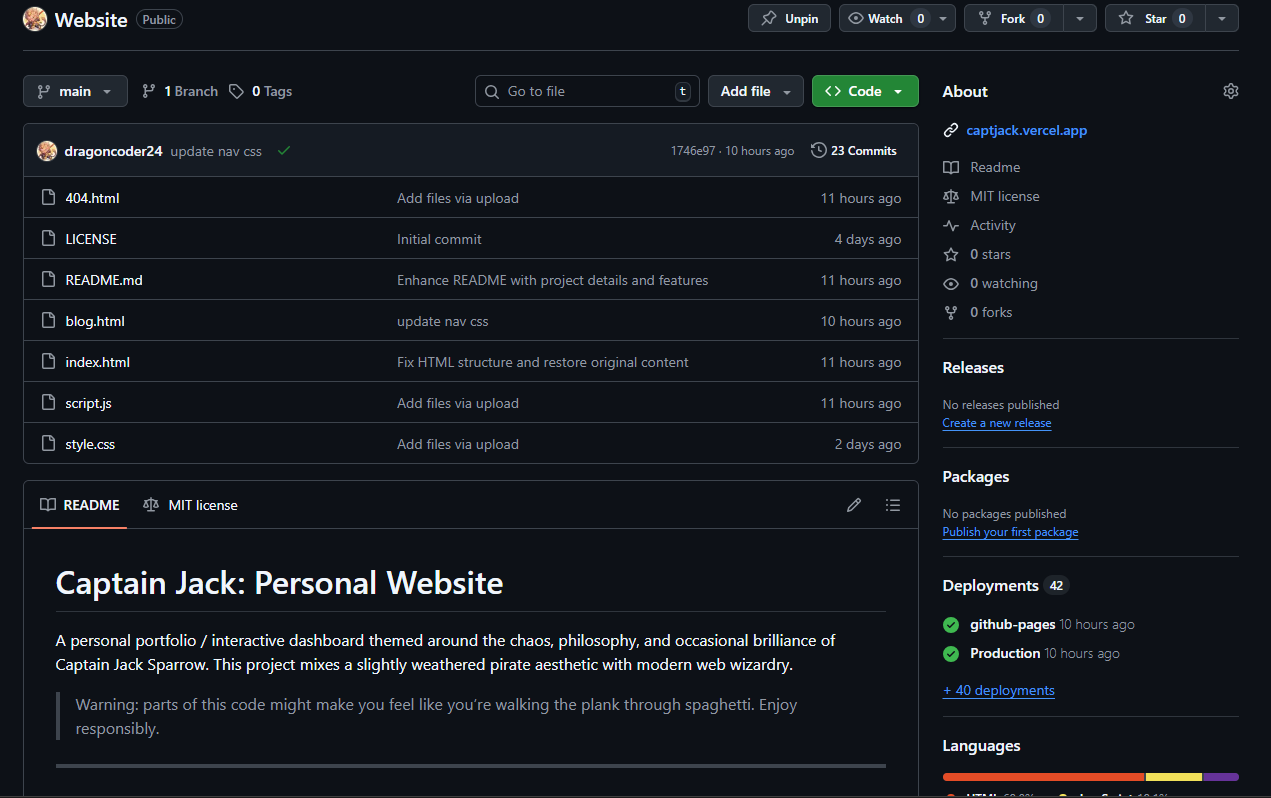Open the 23 Commits history
The width and height of the screenshot is (1271, 798).
click(853, 151)
